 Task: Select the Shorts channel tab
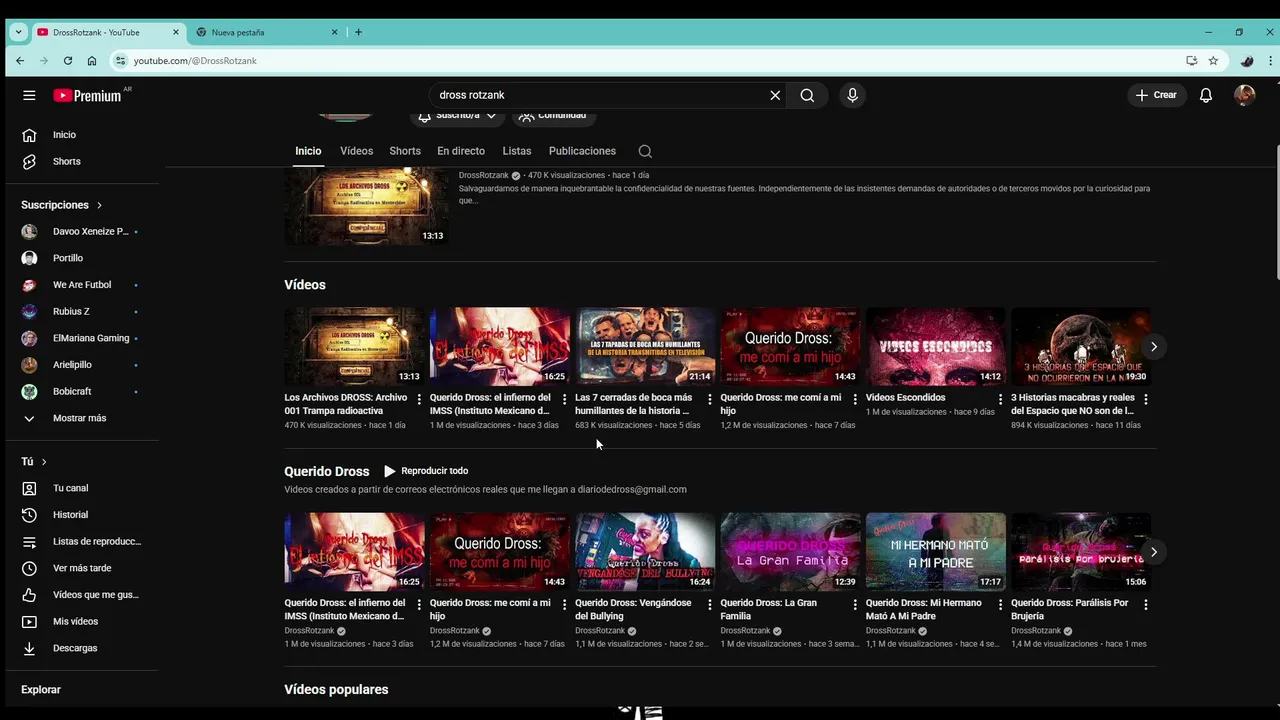tap(405, 151)
